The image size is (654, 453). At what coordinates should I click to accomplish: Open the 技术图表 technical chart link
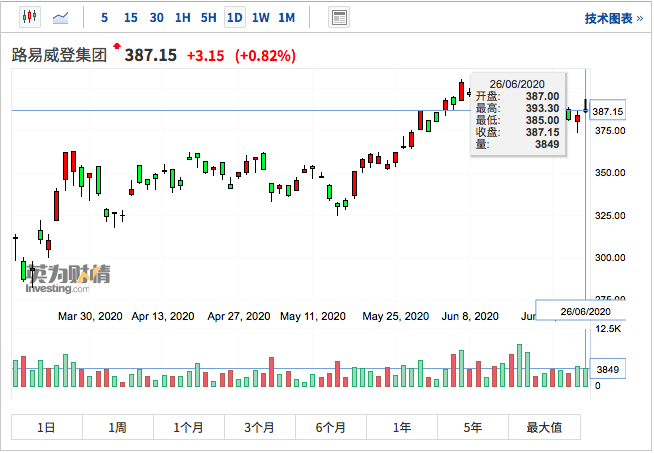point(614,18)
